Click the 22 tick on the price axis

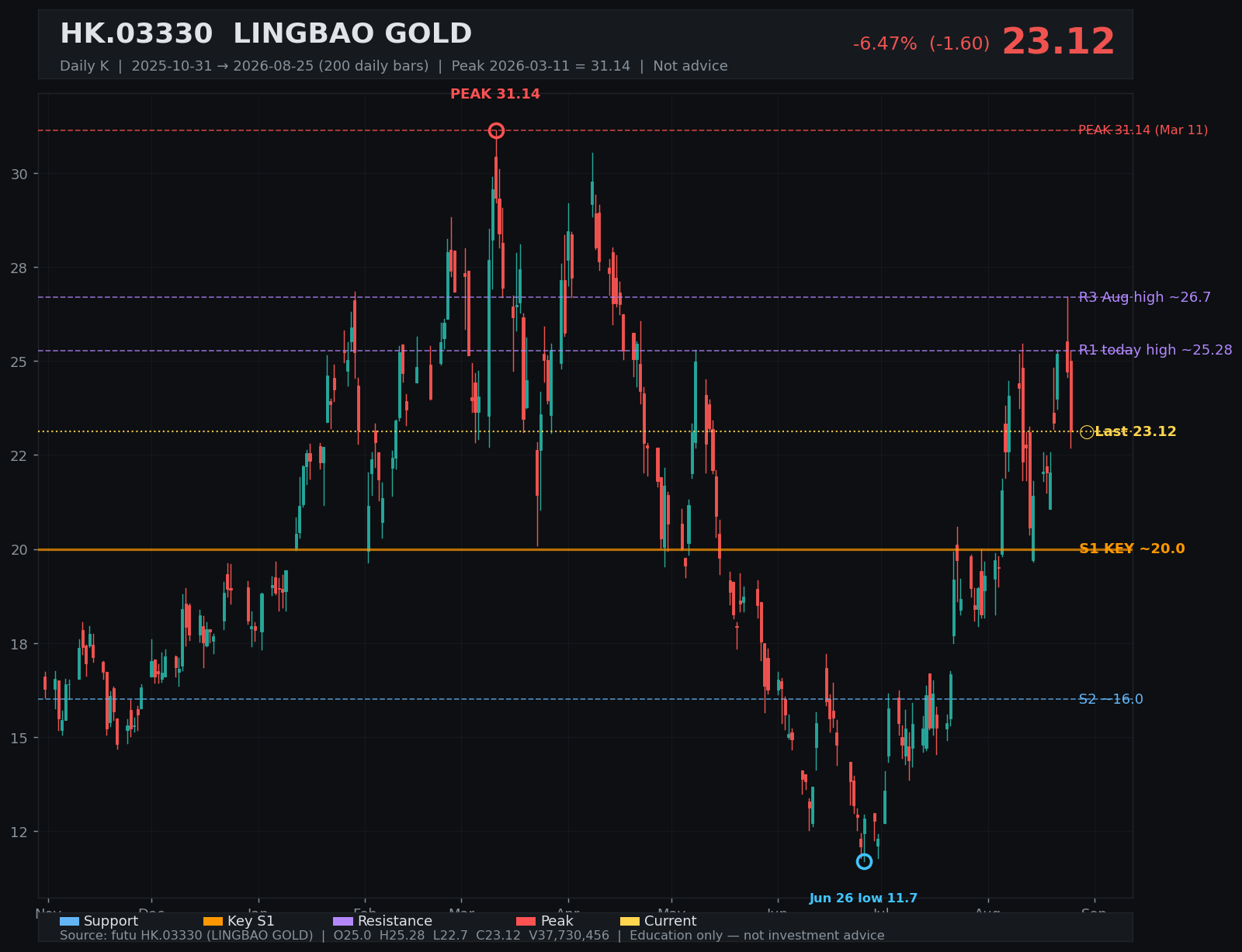(x=19, y=455)
